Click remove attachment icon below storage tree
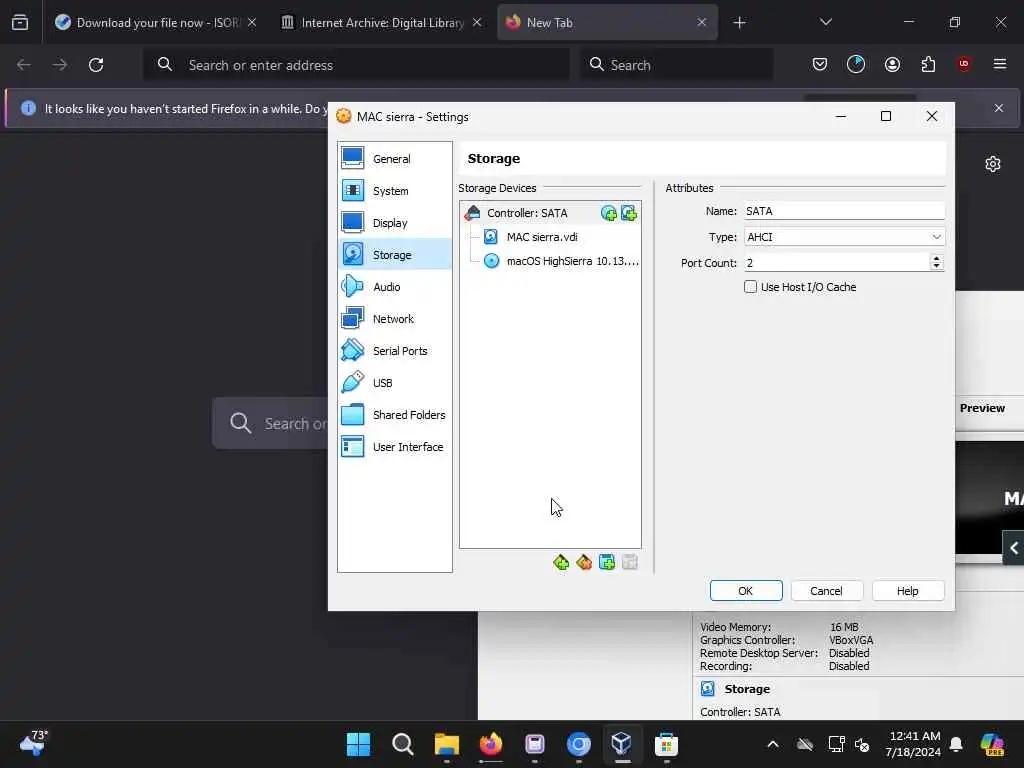Image resolution: width=1024 pixels, height=768 pixels. [630, 562]
